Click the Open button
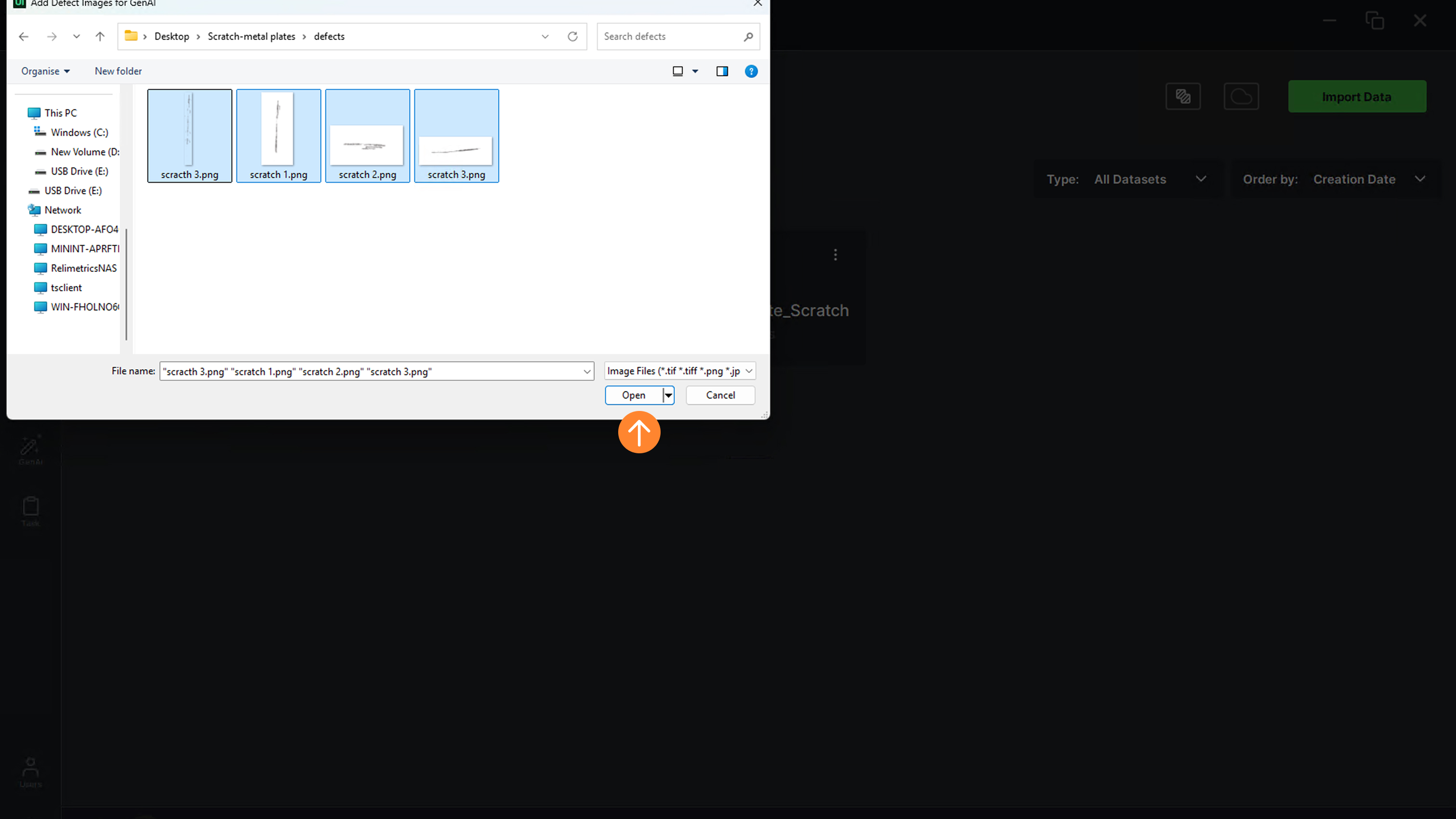Viewport: 1456px width, 819px height. coord(634,396)
